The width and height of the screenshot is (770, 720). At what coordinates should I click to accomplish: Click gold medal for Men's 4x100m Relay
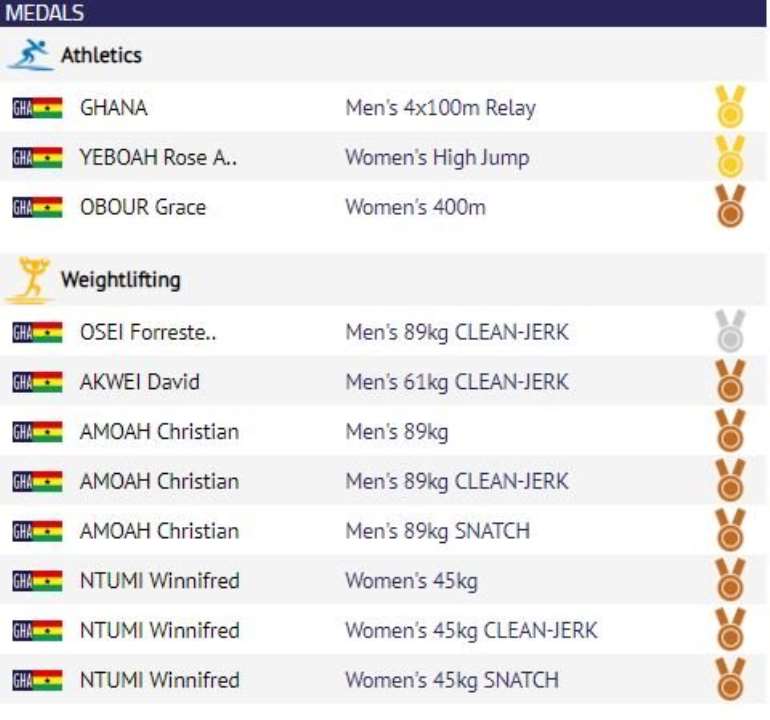click(730, 107)
